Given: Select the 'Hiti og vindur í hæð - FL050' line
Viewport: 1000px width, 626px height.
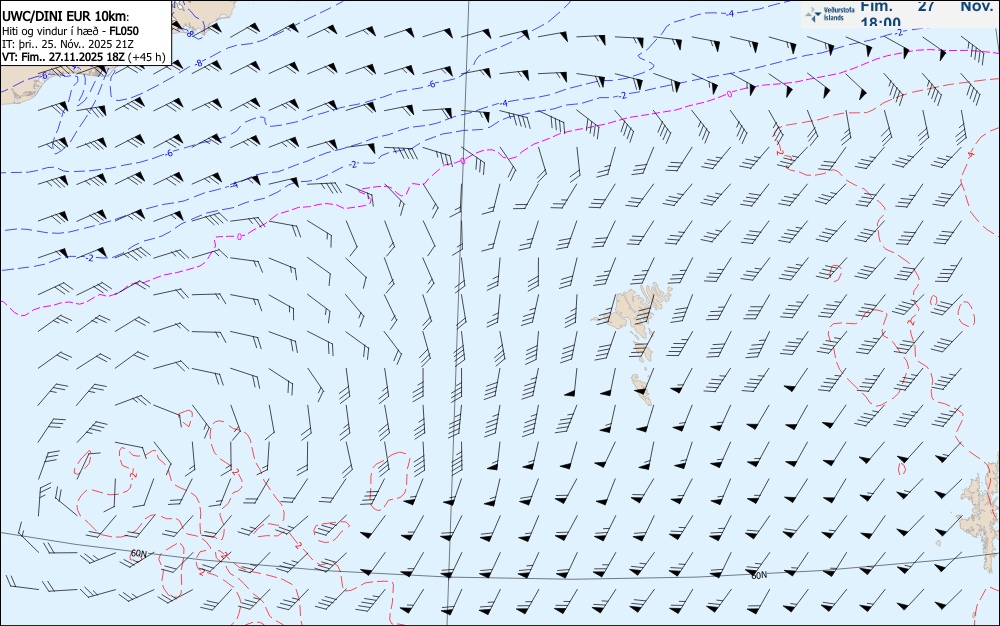Looking at the screenshot, I should [x=70, y=31].
